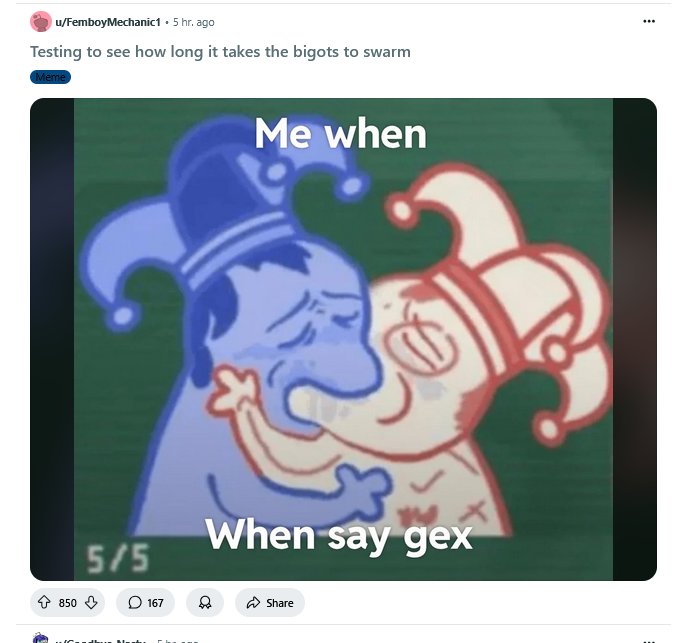Open the u/FemboyMechanic1 profile link
This screenshot has height=643, width=682.
click(x=108, y=22)
